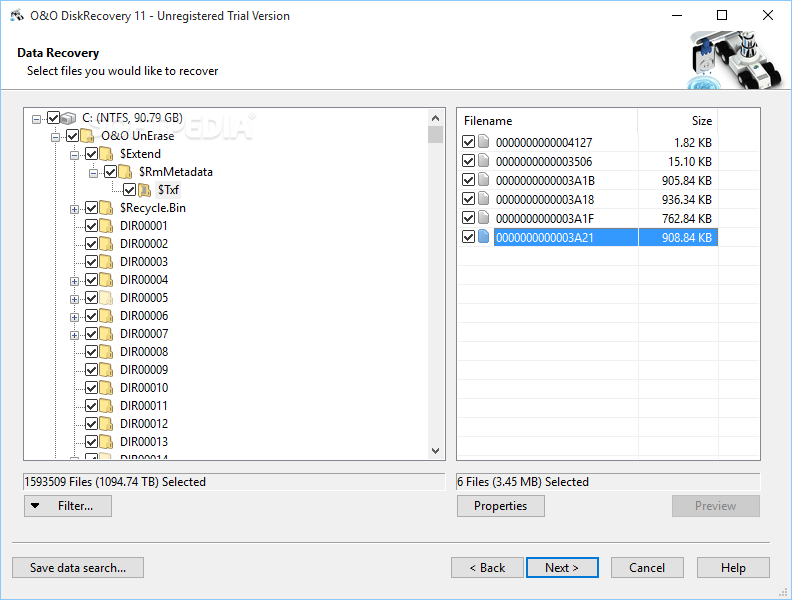The height and width of the screenshot is (600, 792).
Task: Click the $Recycle.Bin folder icon
Action: (107, 208)
